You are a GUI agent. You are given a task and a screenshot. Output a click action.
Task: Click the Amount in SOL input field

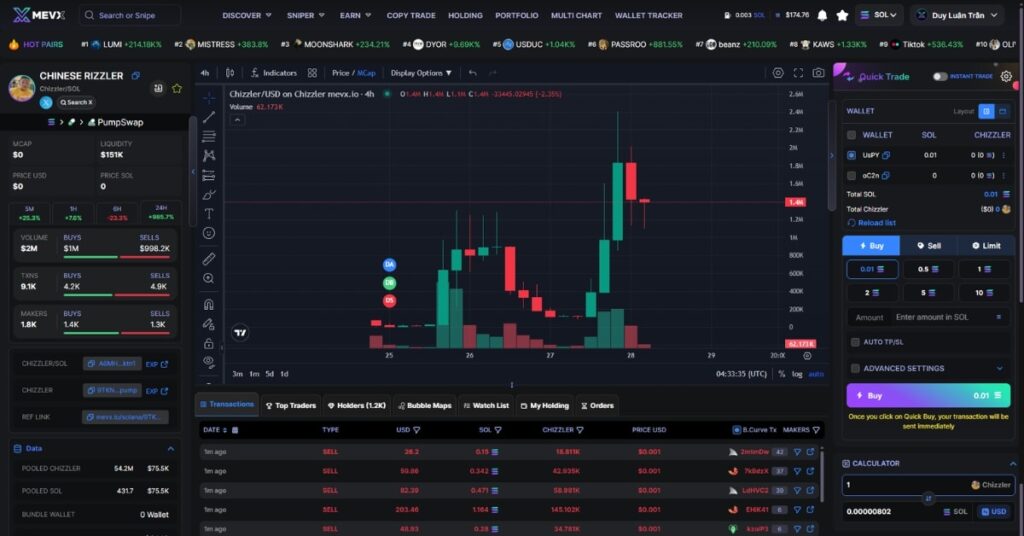point(928,317)
